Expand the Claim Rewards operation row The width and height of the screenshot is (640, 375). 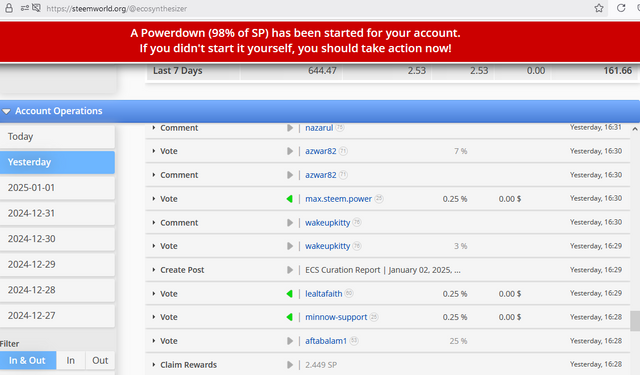pos(154,365)
